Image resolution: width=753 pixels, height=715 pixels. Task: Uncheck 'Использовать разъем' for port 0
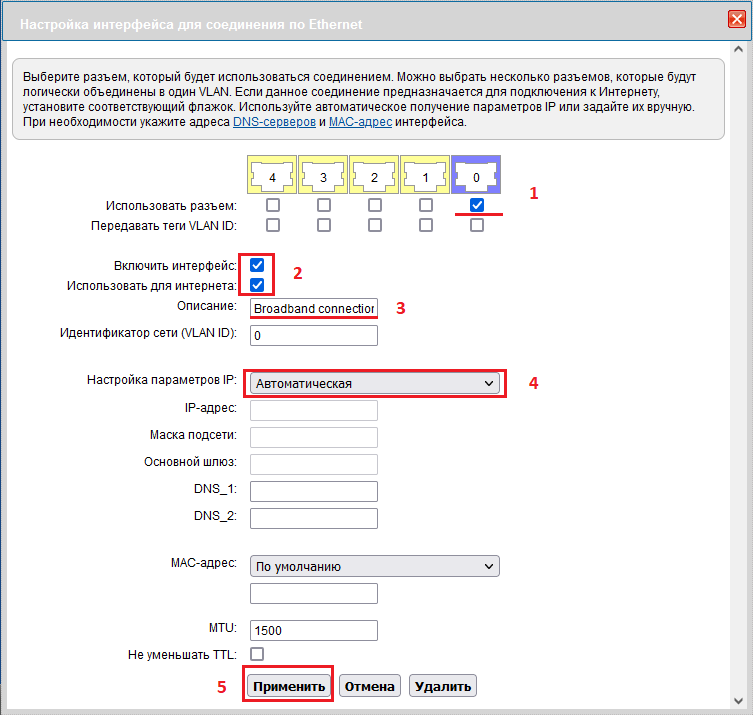(x=477, y=205)
